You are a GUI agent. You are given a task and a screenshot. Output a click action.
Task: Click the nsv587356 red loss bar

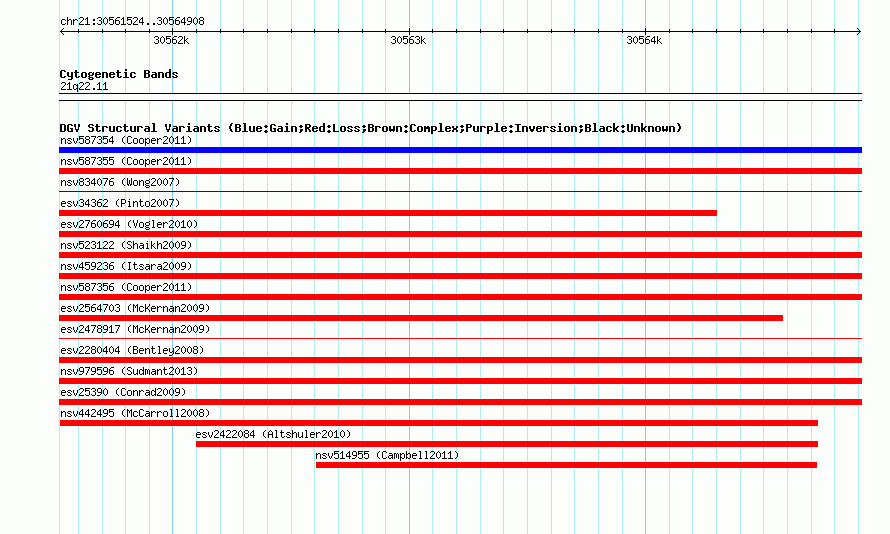[x=460, y=297]
